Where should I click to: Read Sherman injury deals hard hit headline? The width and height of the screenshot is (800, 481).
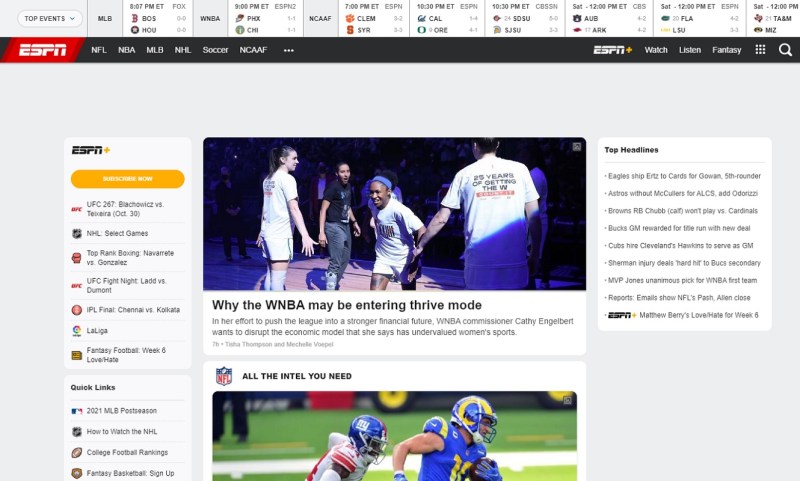coord(684,263)
